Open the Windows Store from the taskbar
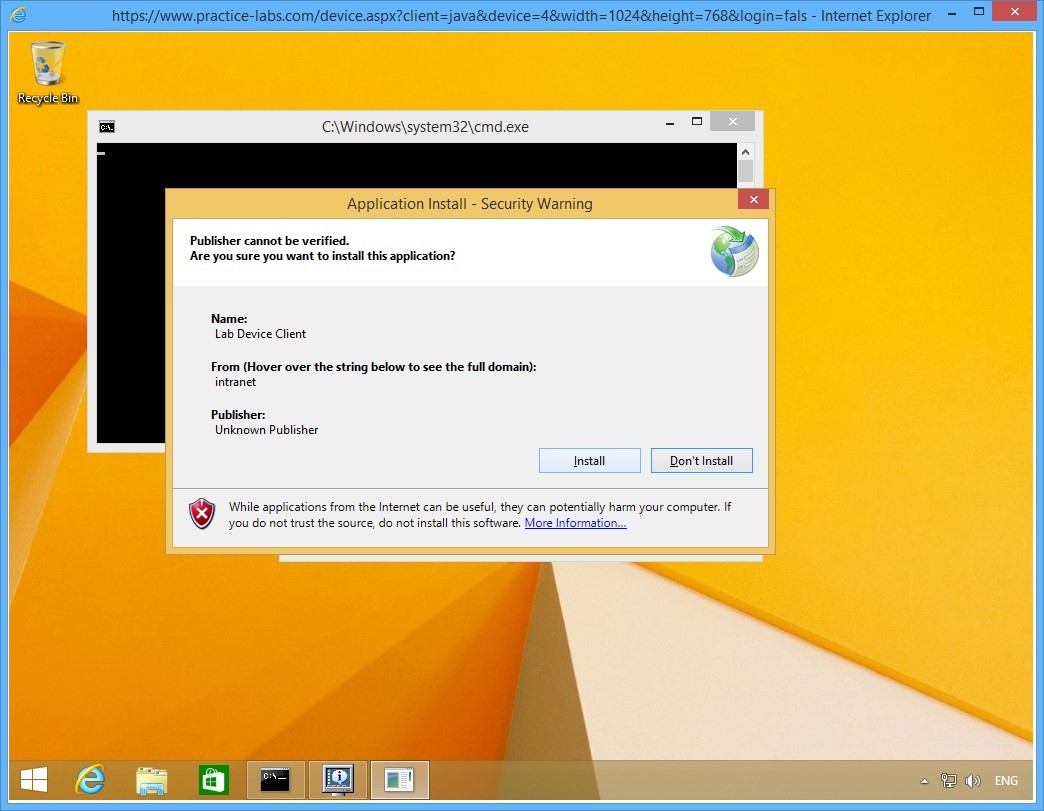1044x811 pixels. coord(213,780)
